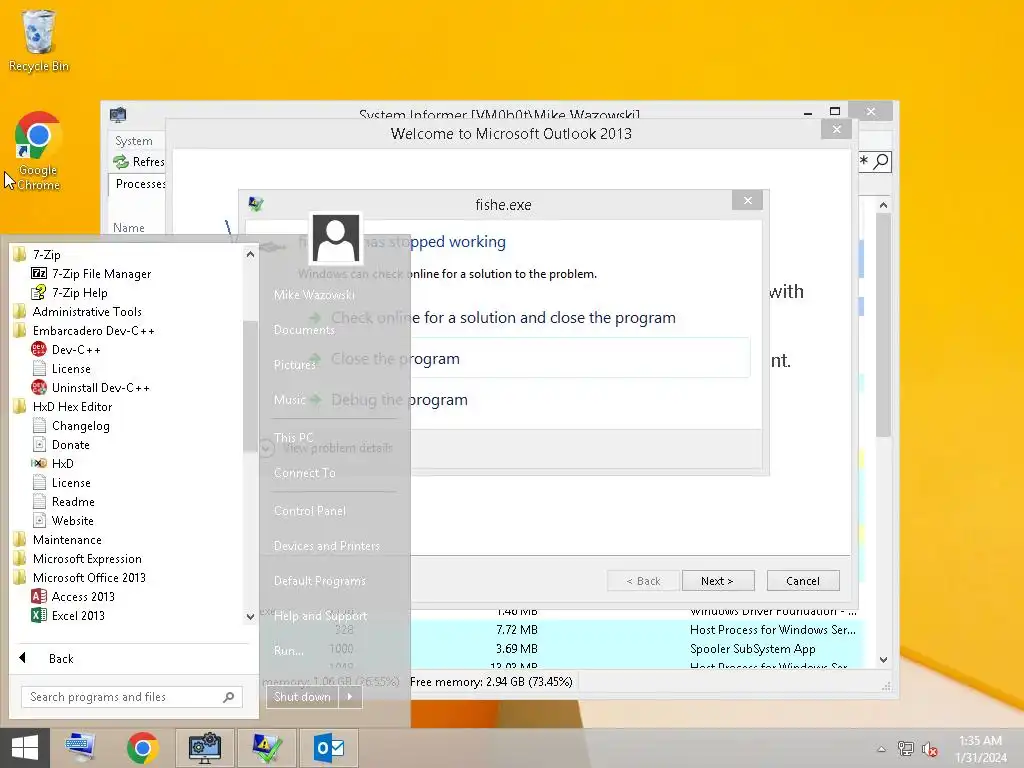1024x768 pixels.
Task: Switch to Outlook taskbar icon
Action: 328,748
